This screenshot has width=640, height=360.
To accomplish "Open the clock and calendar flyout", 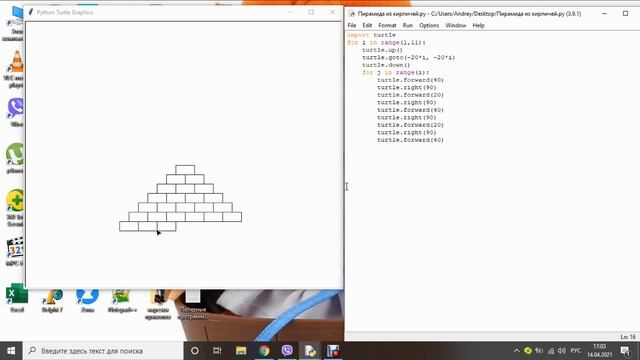I will [x=600, y=351].
